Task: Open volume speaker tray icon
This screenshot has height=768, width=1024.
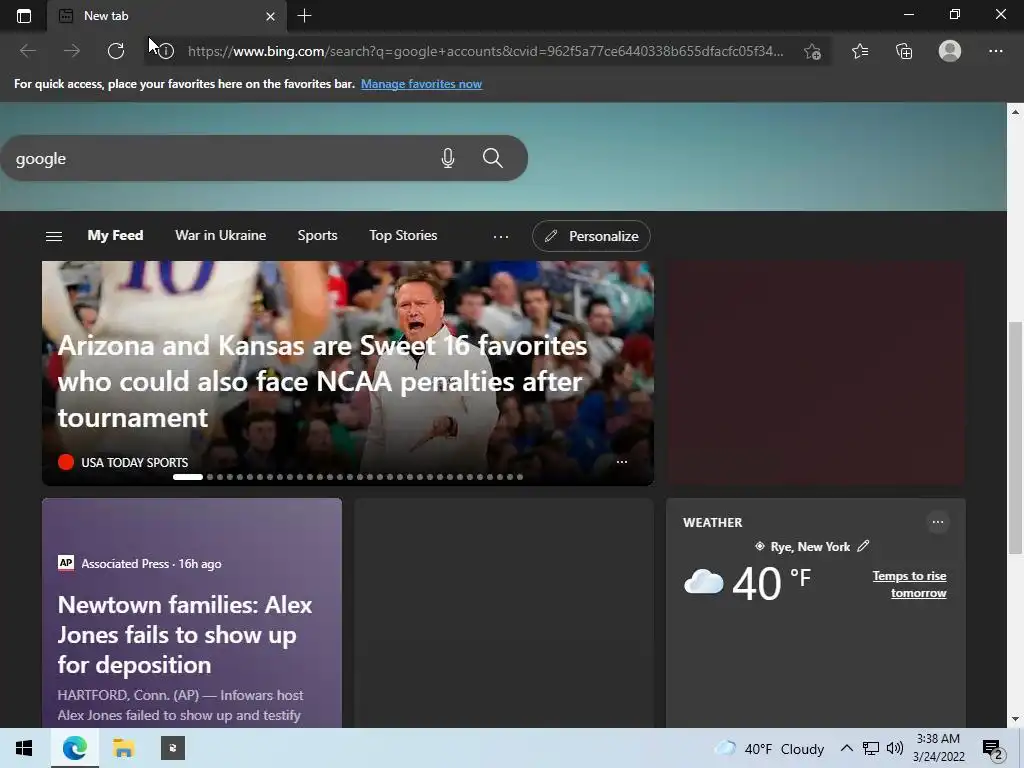Action: (895, 748)
